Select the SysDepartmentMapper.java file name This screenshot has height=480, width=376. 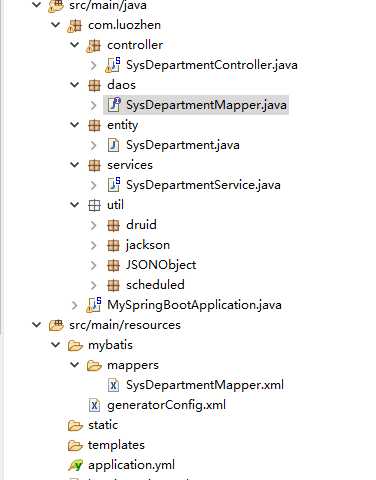pos(206,105)
